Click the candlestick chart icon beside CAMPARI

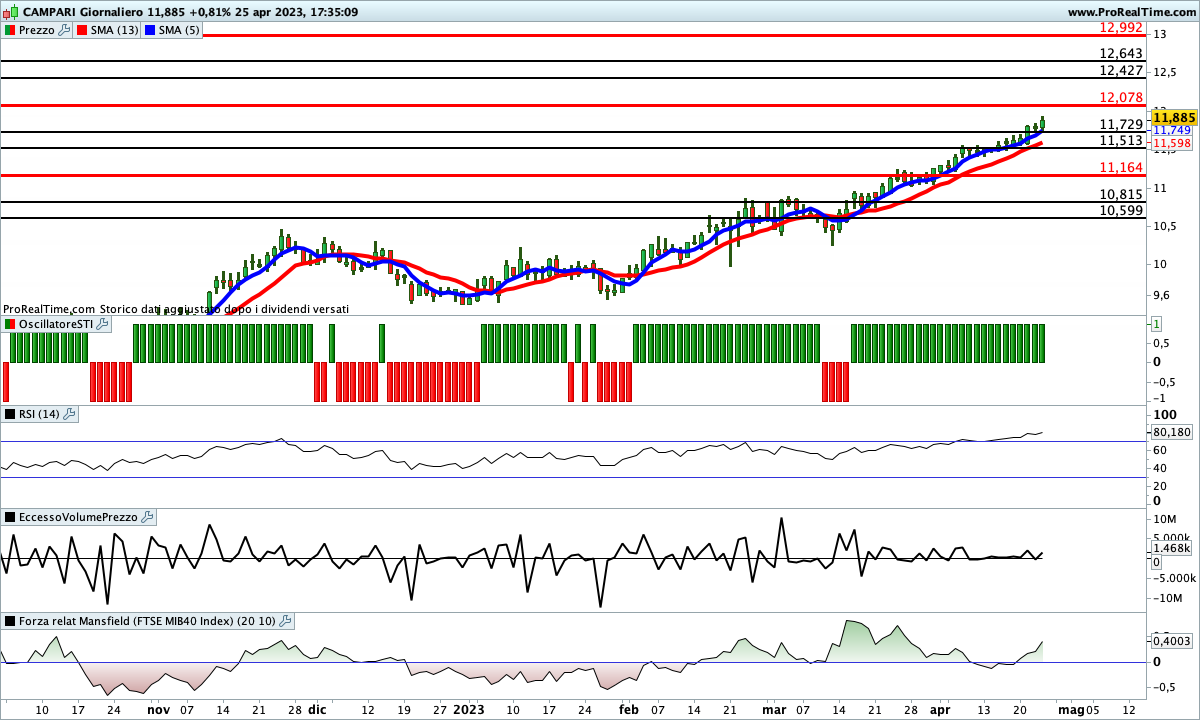click(11, 11)
